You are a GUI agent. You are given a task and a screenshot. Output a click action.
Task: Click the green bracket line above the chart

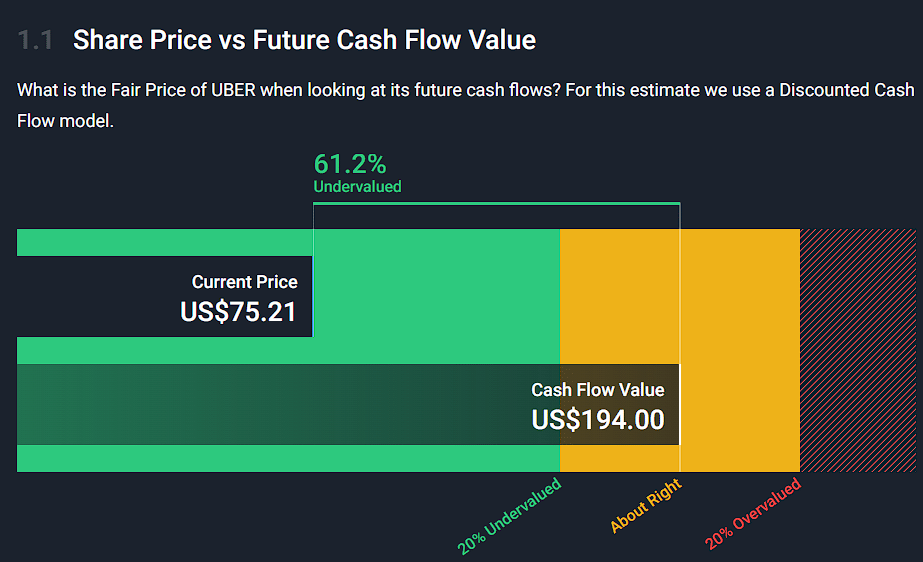pos(496,204)
